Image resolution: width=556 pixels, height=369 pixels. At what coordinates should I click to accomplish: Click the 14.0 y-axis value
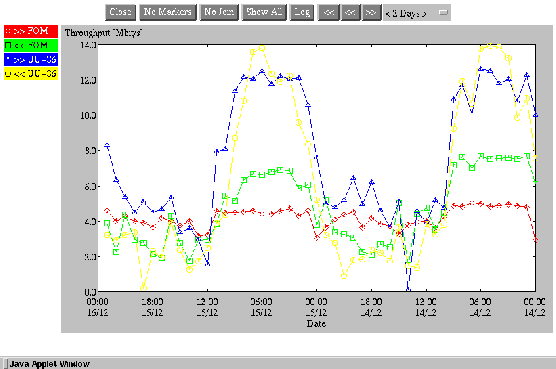88,45
